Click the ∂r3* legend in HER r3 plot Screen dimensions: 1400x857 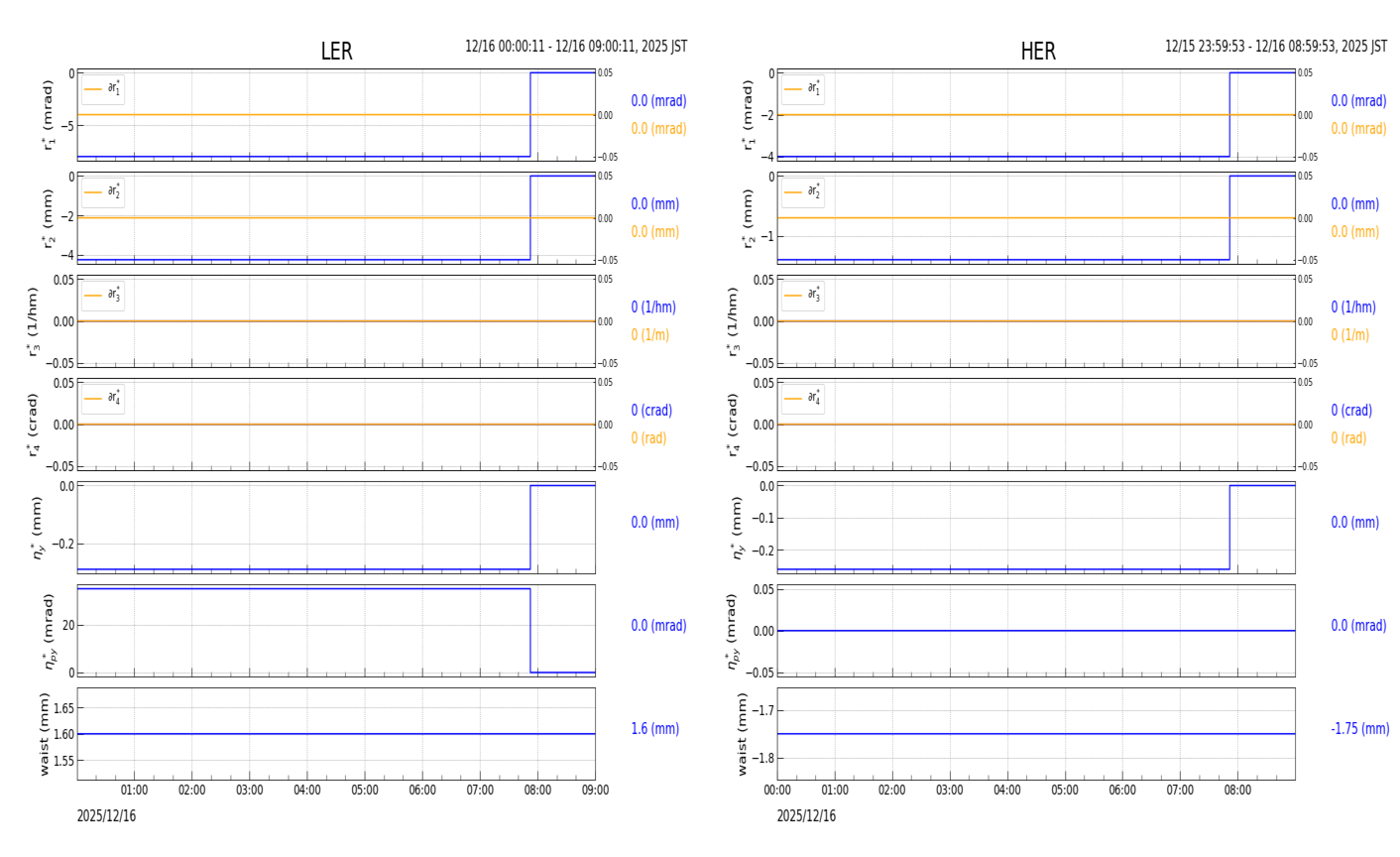click(x=802, y=296)
